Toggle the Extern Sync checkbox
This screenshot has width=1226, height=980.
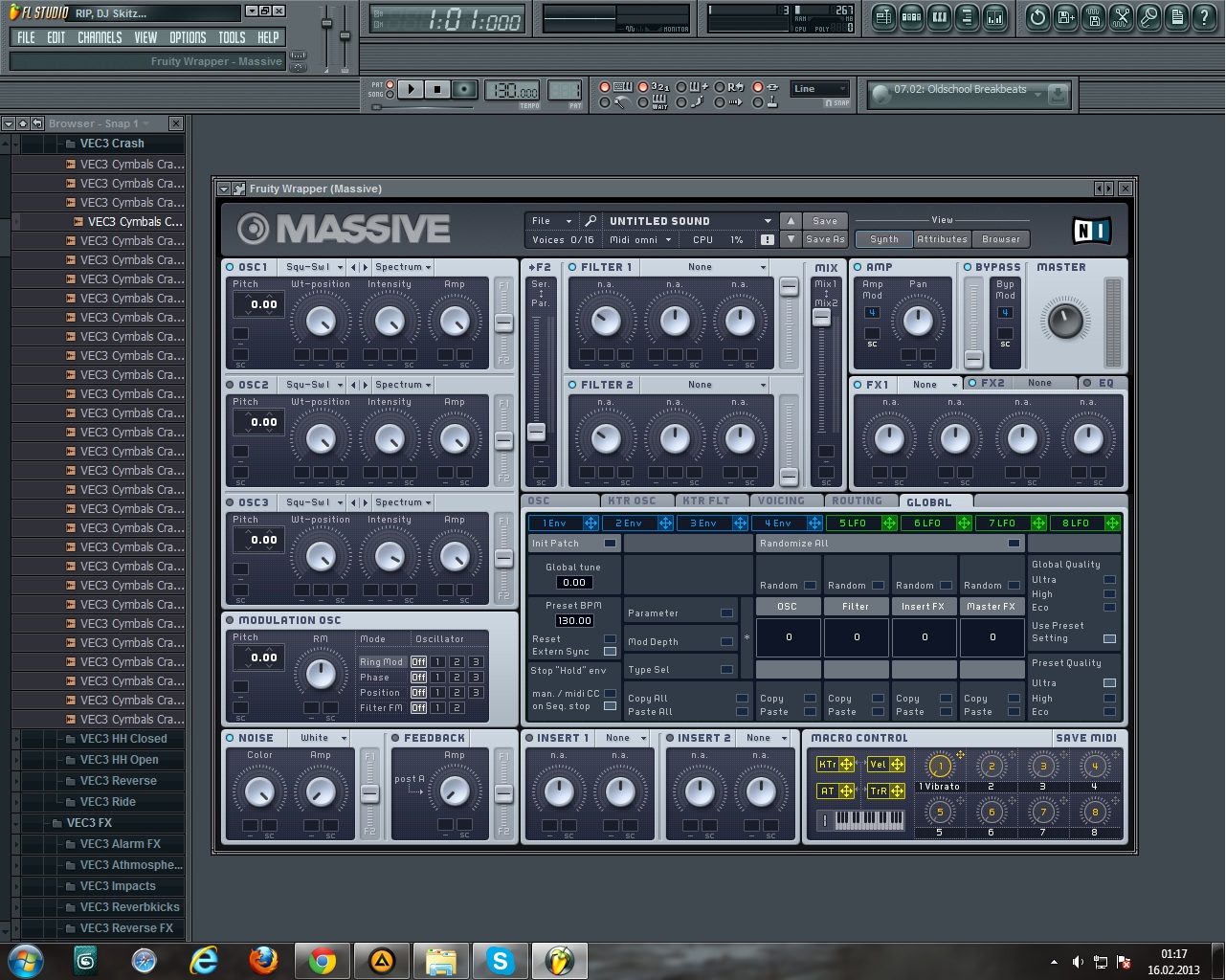[x=610, y=652]
